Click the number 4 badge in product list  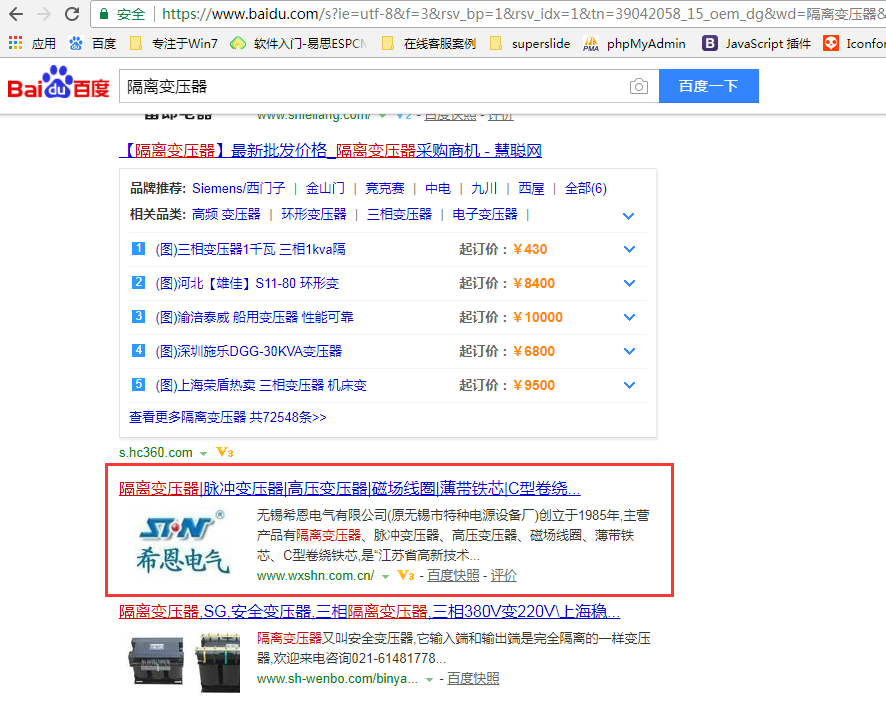click(x=138, y=350)
